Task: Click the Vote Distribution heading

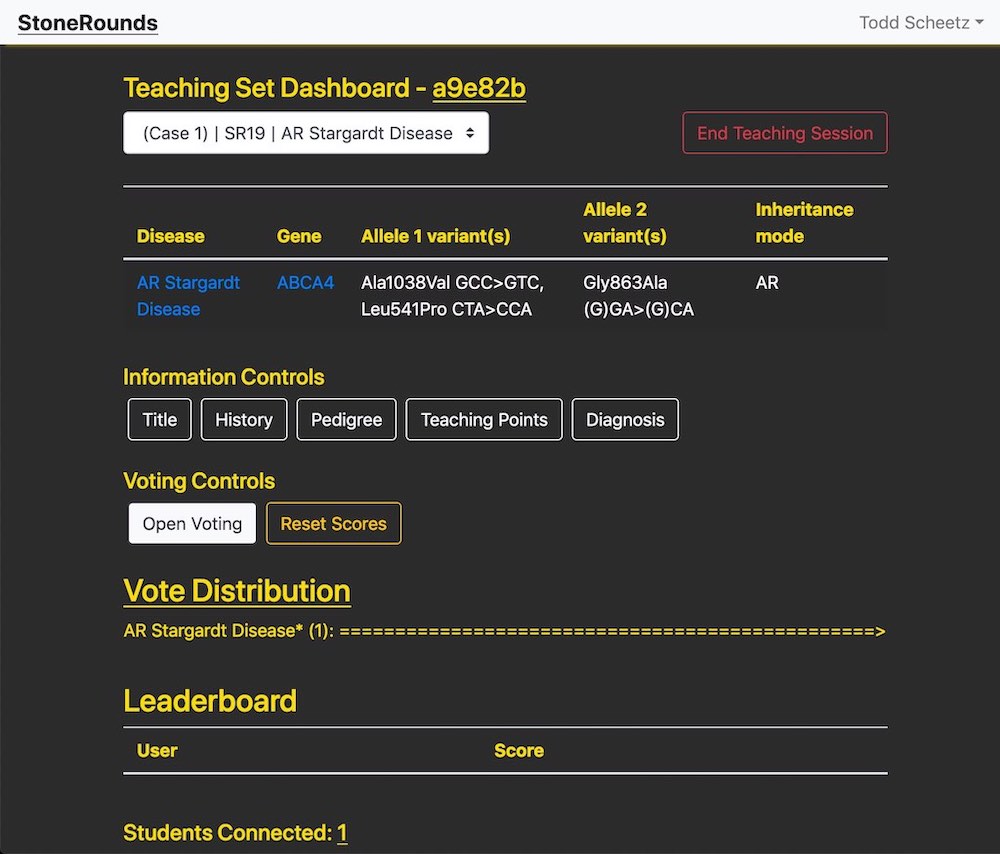Action: [x=237, y=590]
